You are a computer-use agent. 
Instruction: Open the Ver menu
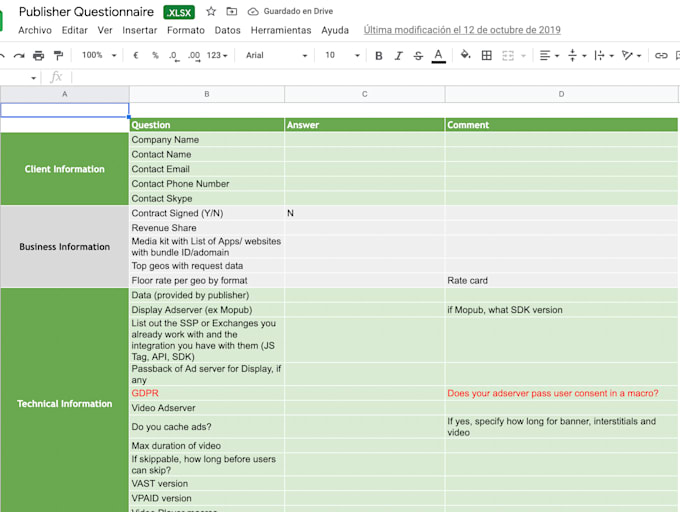tap(105, 30)
